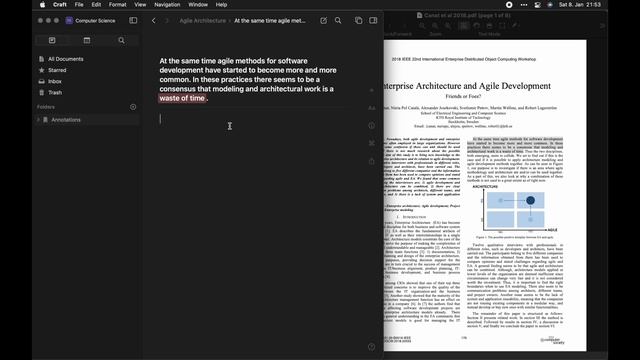Click the document title paragraph text

tap(248, 80)
